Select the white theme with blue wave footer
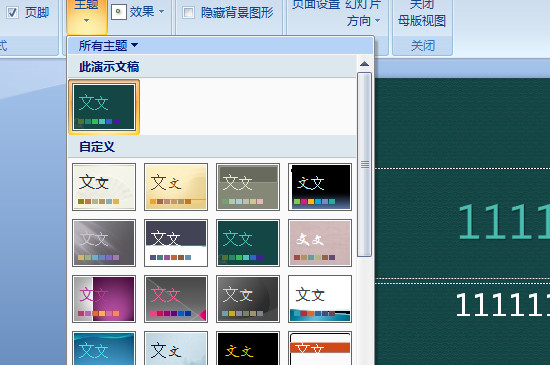This screenshot has width=550, height=365. coord(320,299)
